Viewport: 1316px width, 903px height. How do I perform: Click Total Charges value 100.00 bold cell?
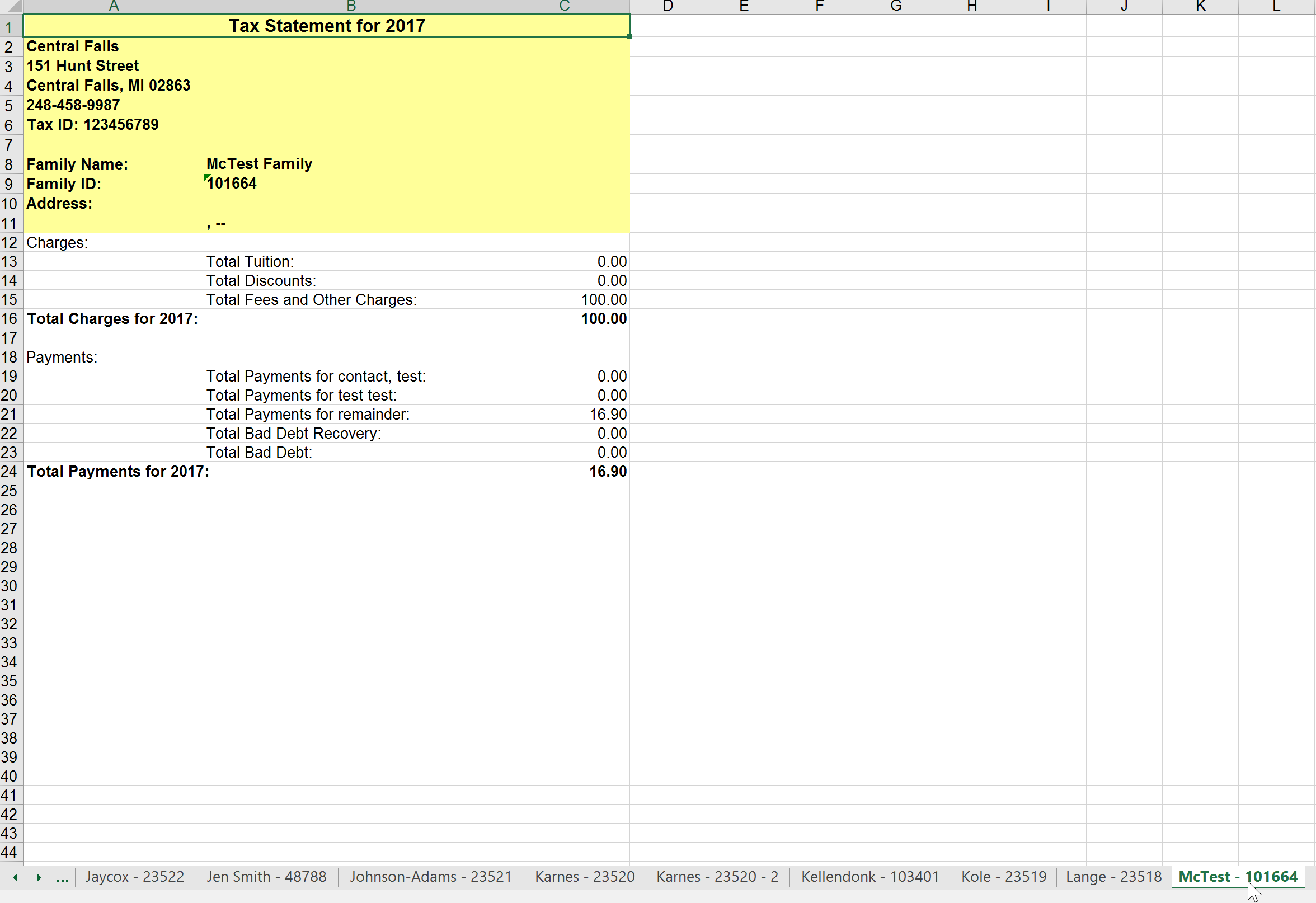(604, 319)
